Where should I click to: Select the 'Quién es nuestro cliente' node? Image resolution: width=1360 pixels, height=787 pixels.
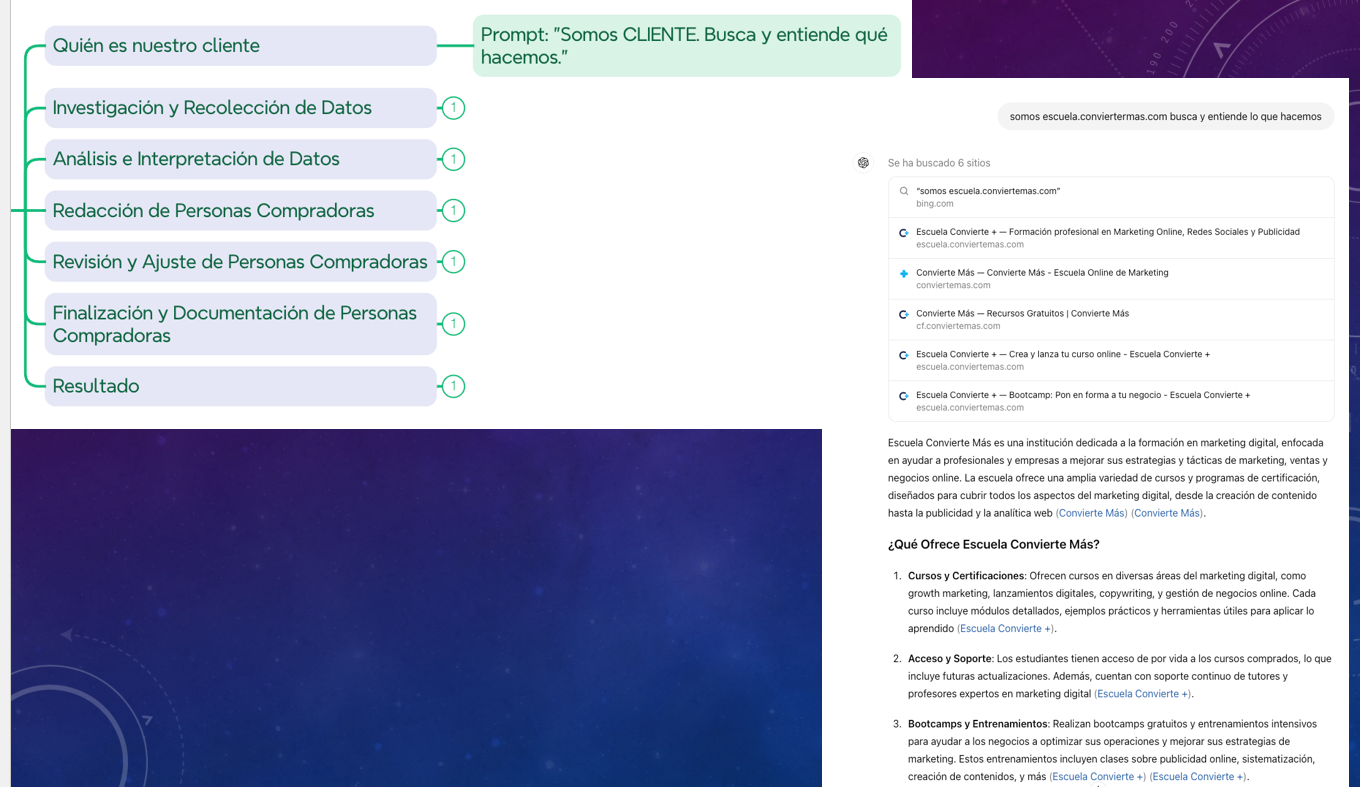pyautogui.click(x=240, y=46)
